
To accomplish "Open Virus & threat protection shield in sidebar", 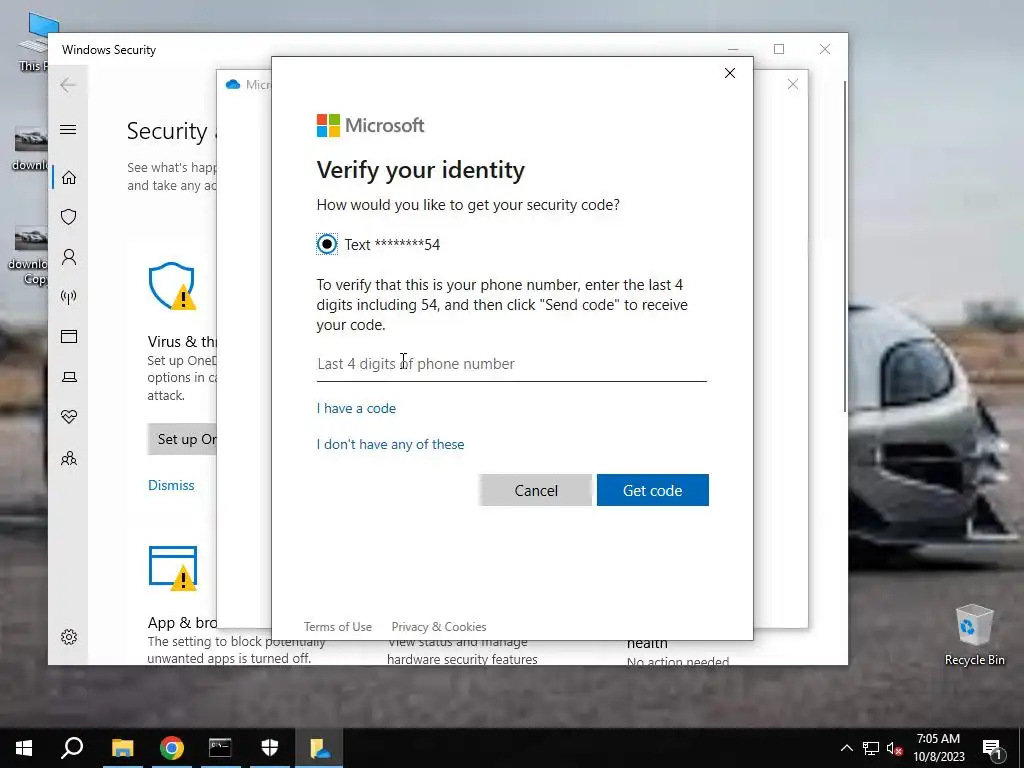I will [69, 217].
